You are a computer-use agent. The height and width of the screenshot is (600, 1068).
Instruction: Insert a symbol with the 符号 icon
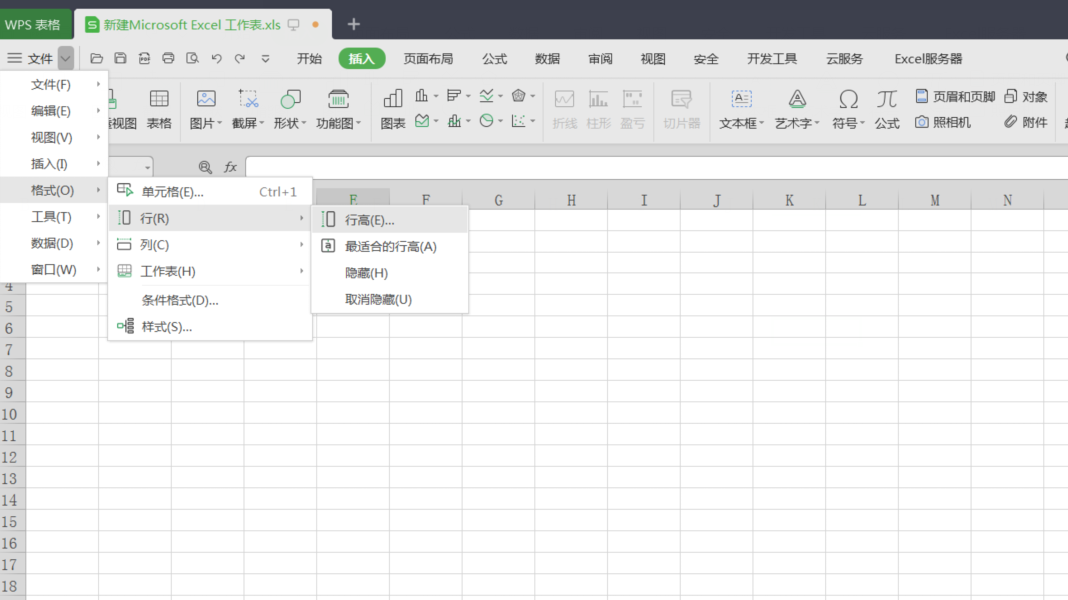pos(848,109)
